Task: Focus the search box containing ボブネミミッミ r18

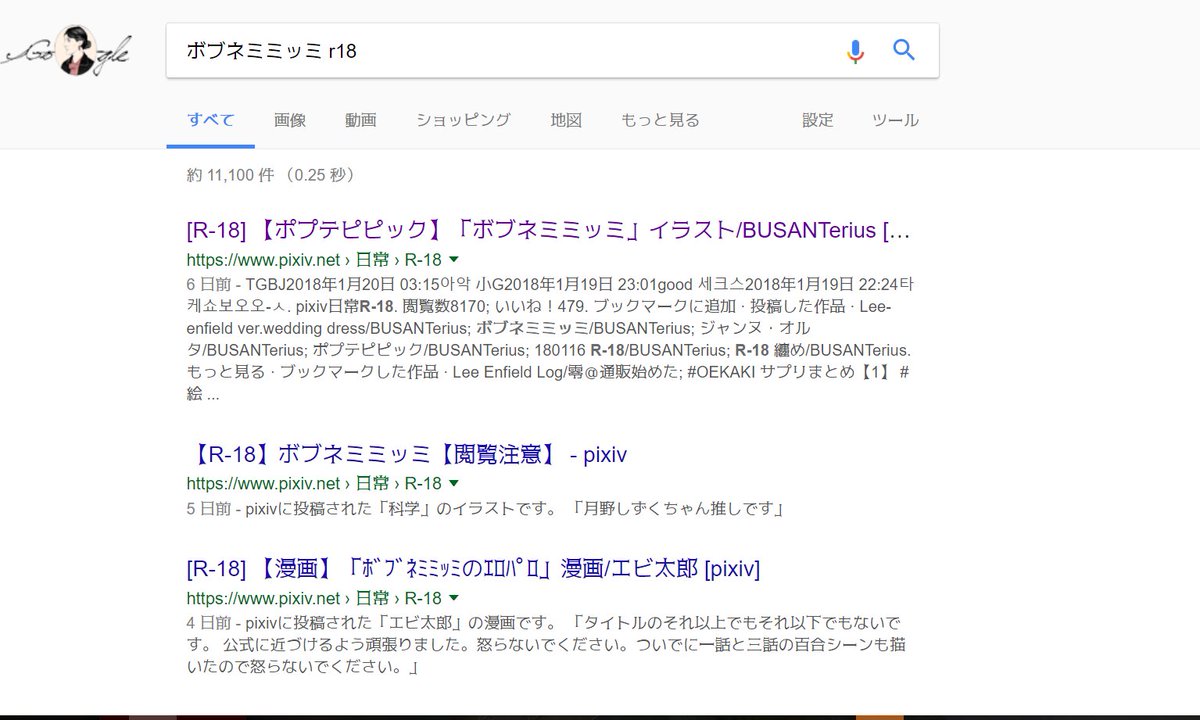Action: tap(552, 50)
